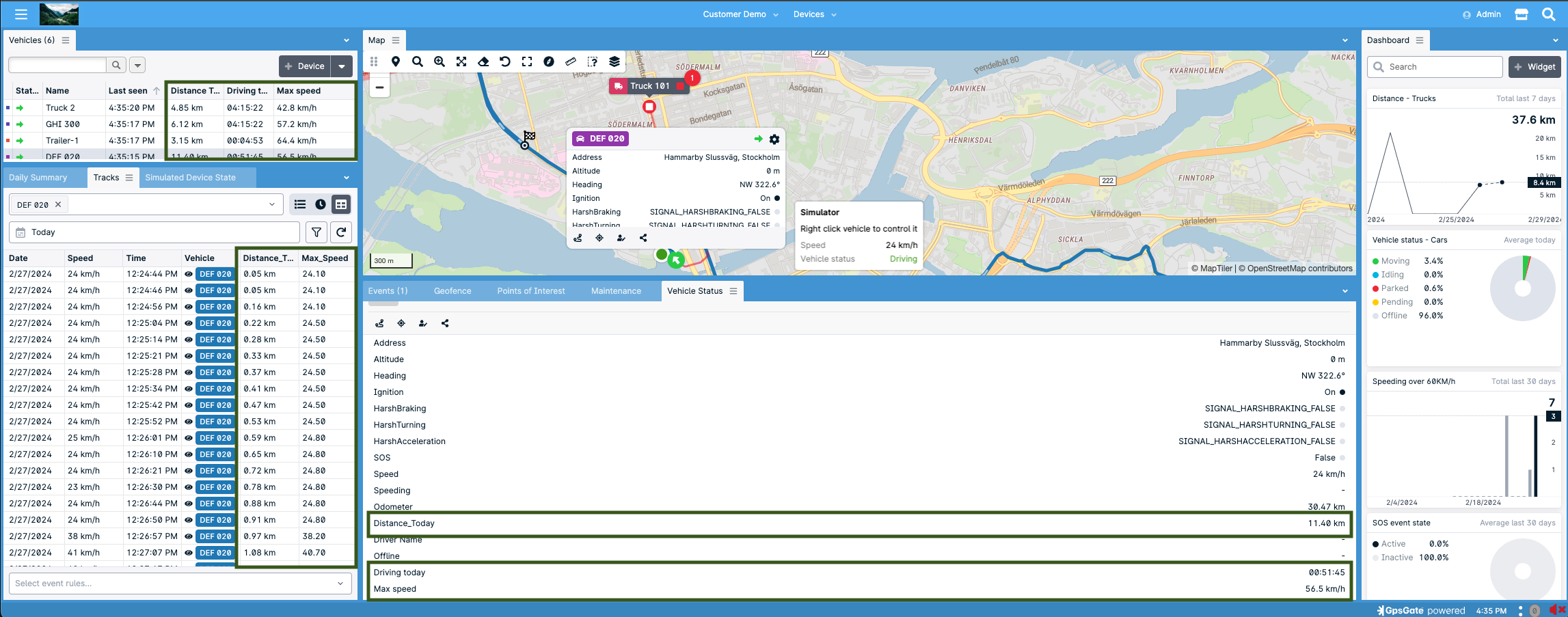Click the +Device button above the vehicles list
The image size is (1568, 617).
305,66
